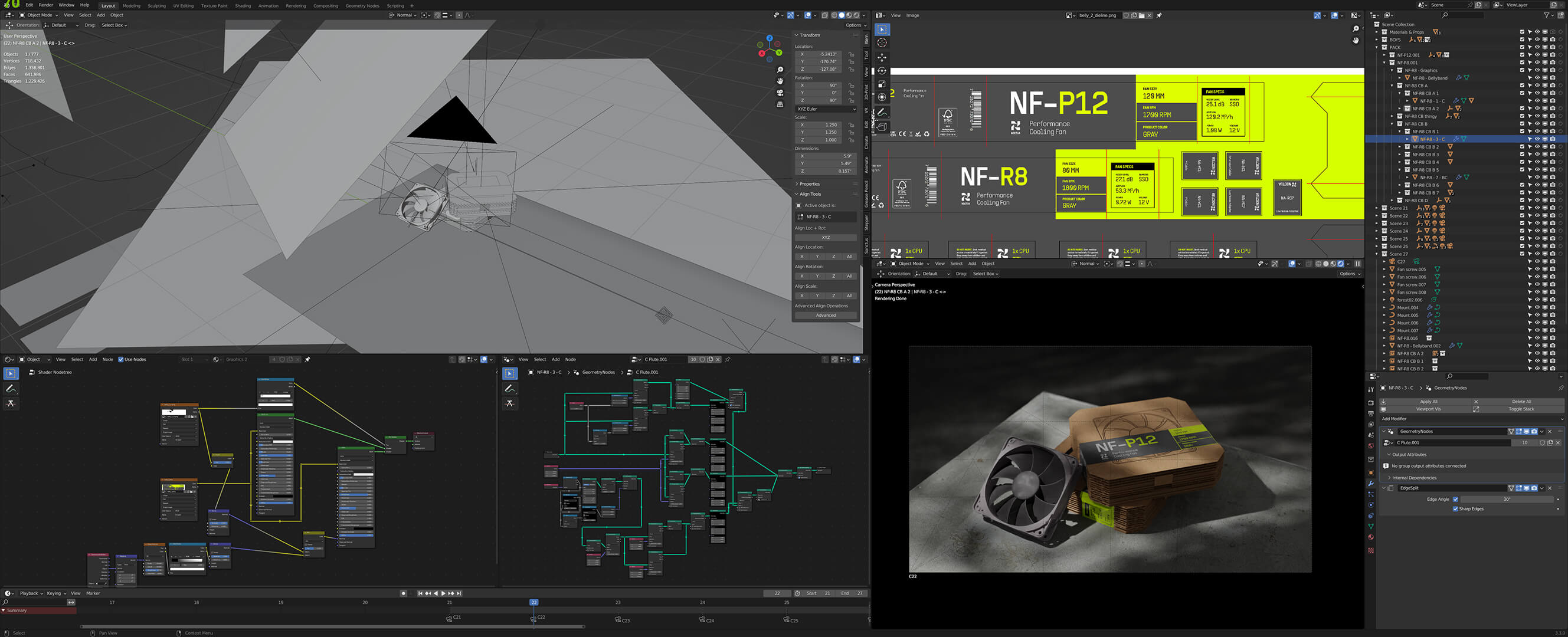Click Delete All modifiers button
Image resolution: width=1568 pixels, height=637 pixels.
point(1518,402)
